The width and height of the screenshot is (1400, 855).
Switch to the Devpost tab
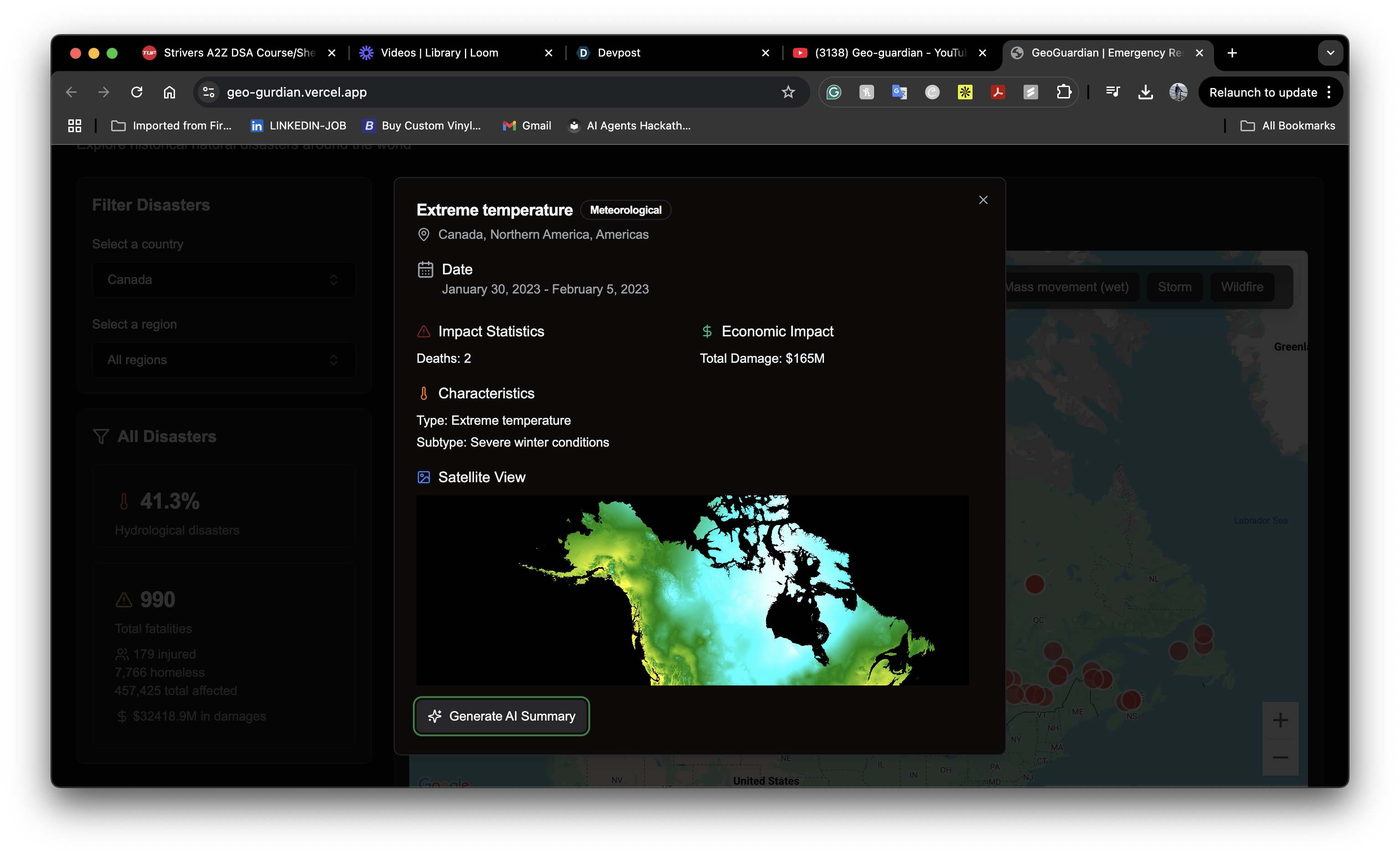pyautogui.click(x=619, y=53)
